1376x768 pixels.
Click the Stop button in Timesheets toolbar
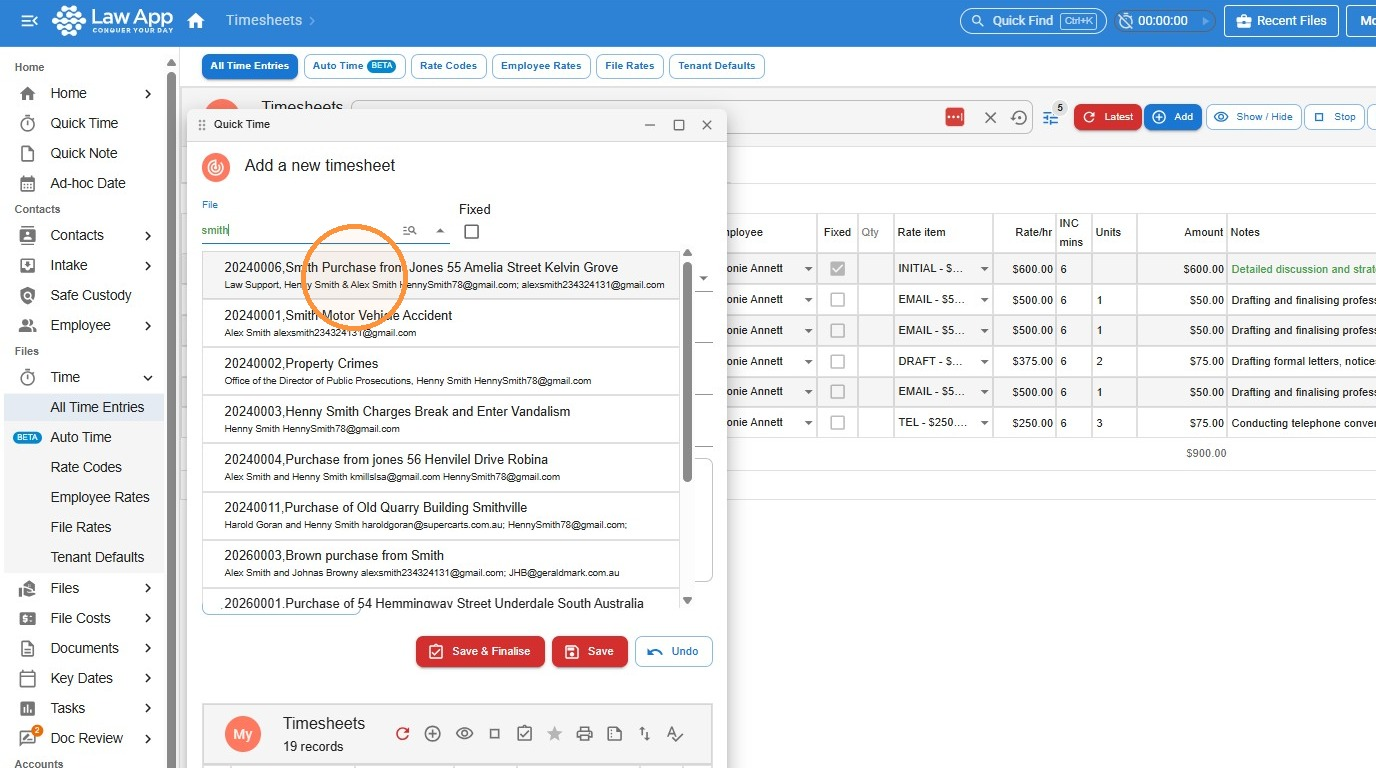1335,117
